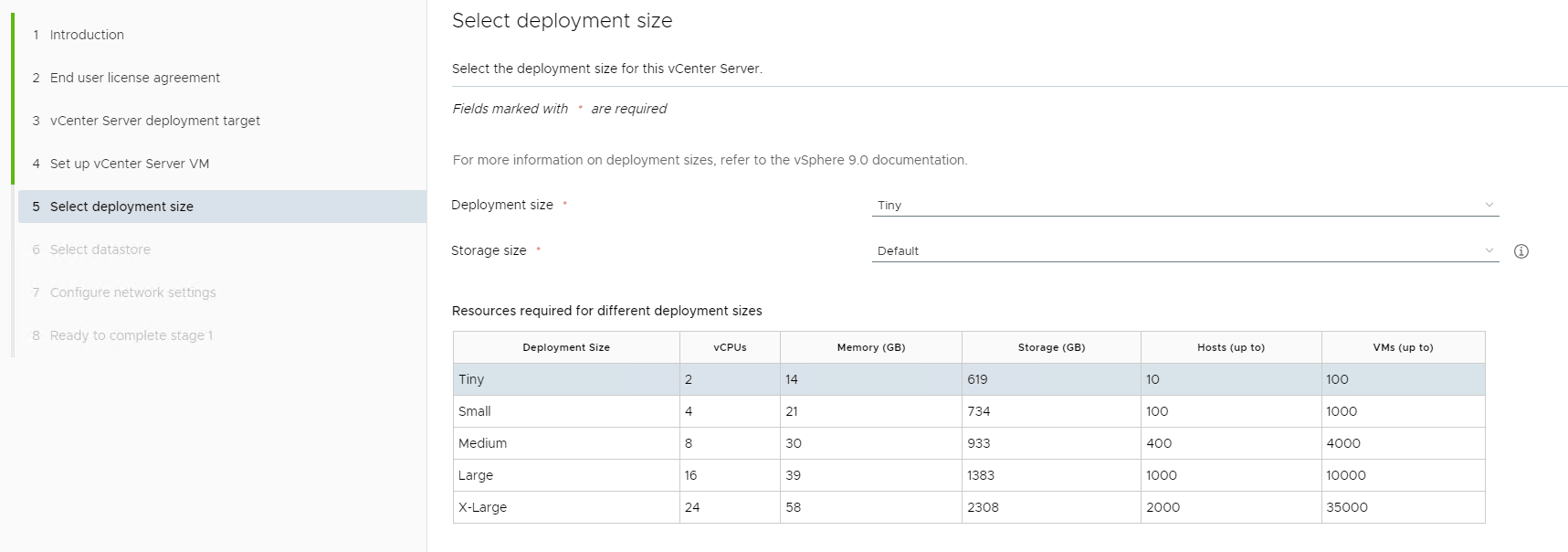Go to End user license agreement step
This screenshot has height=552, width=1568.
click(x=134, y=78)
